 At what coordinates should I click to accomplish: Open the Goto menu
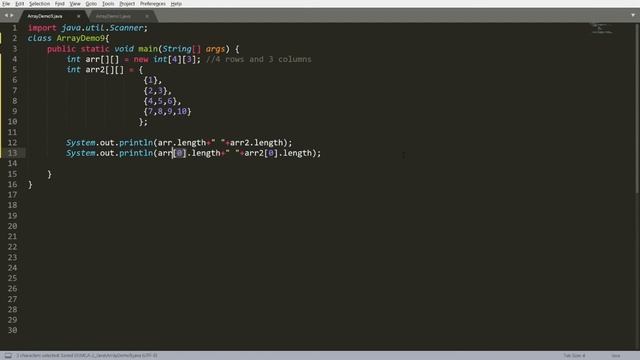click(x=91, y=4)
